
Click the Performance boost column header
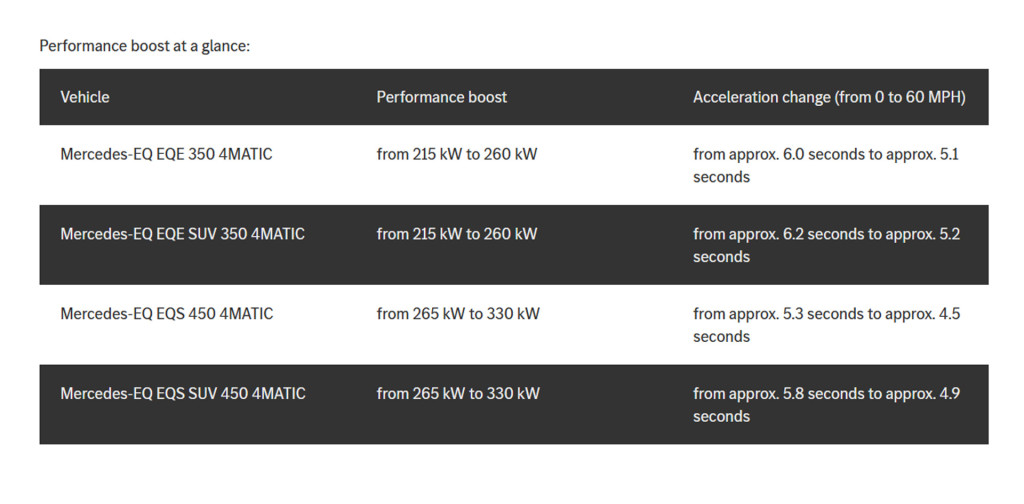pyautogui.click(x=441, y=97)
